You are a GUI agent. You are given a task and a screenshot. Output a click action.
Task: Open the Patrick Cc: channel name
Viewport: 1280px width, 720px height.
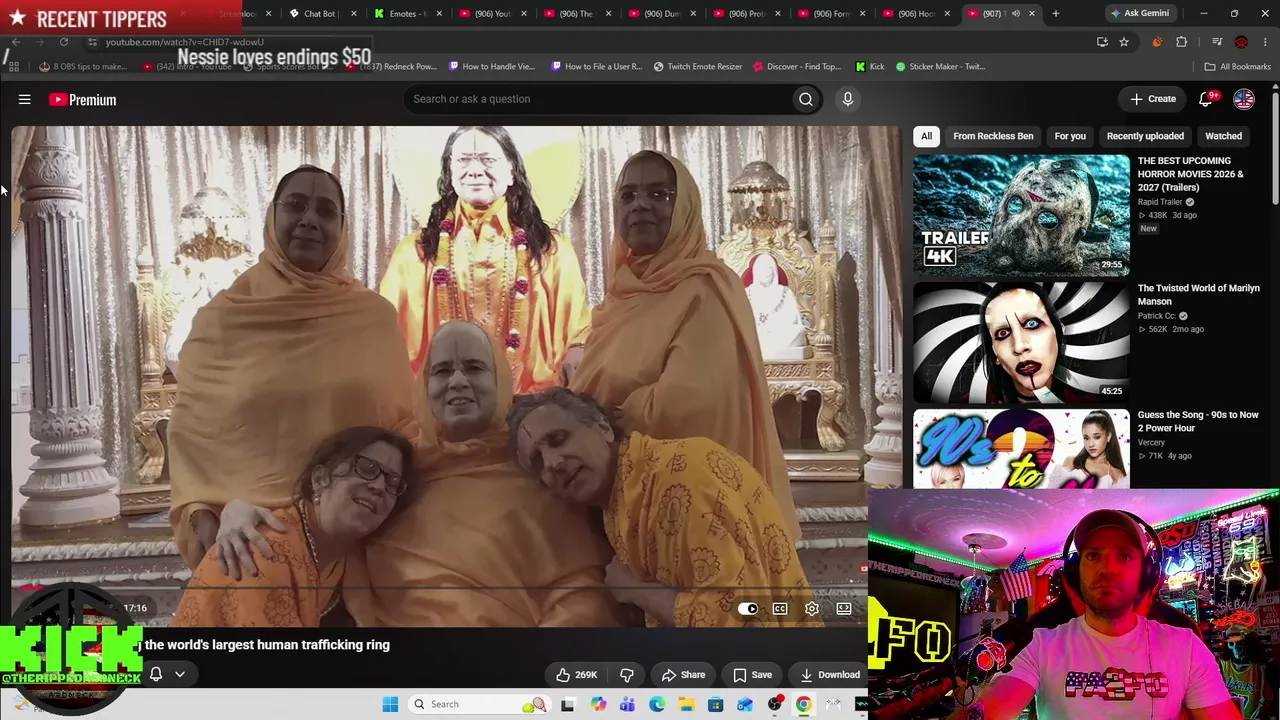1157,316
